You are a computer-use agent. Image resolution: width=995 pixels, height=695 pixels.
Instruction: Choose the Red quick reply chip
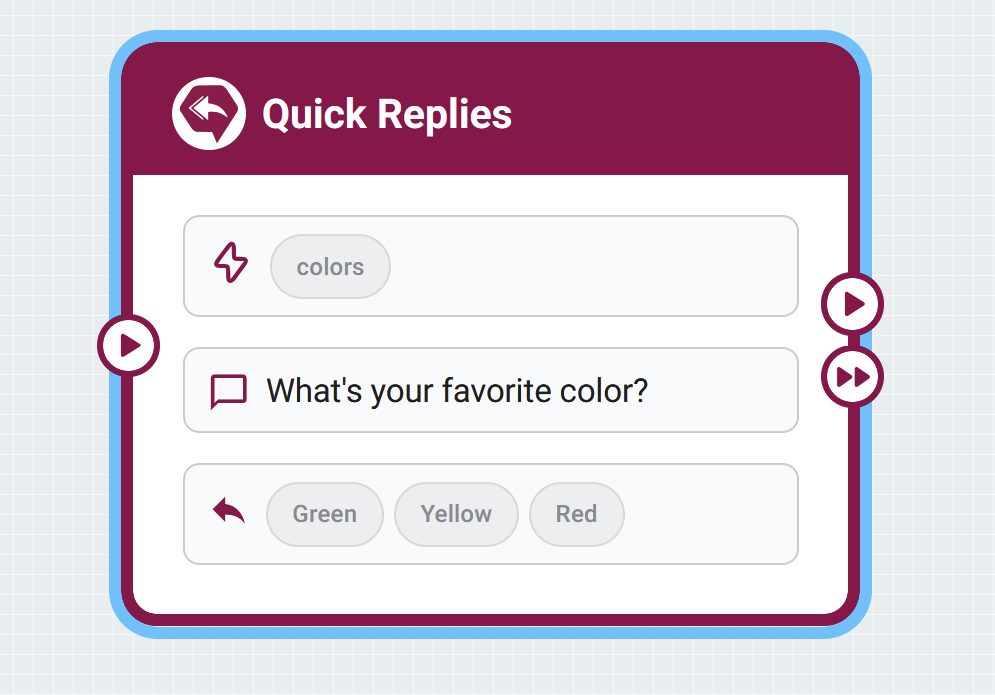[x=577, y=514]
